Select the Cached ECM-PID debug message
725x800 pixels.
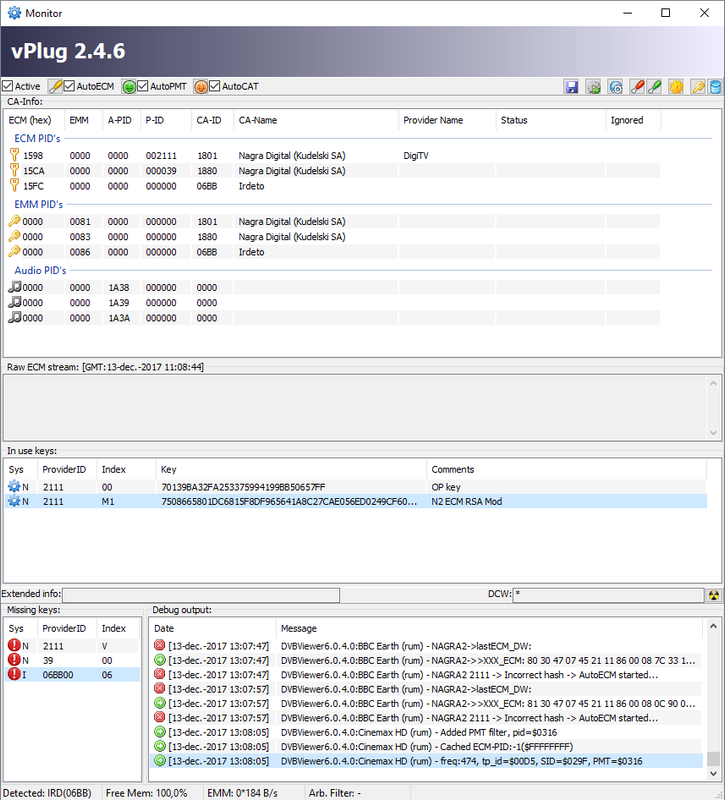pos(427,746)
